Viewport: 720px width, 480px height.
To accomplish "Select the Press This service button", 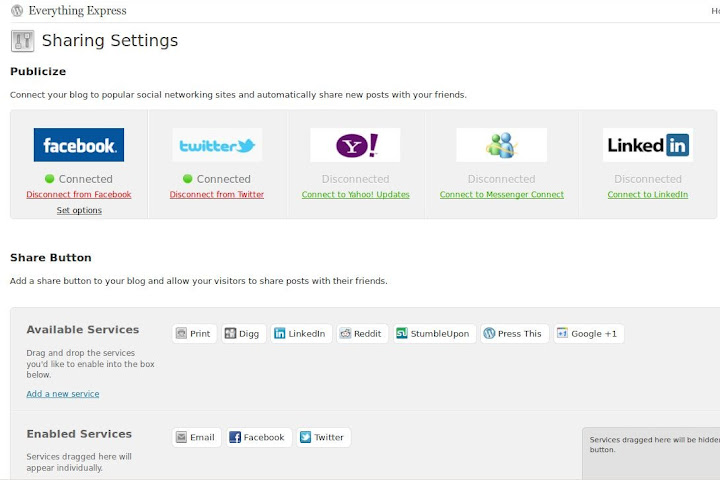I will pyautogui.click(x=515, y=333).
